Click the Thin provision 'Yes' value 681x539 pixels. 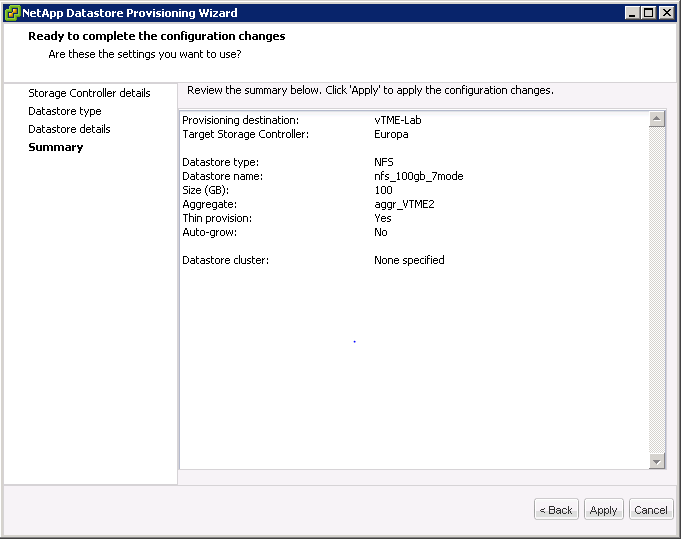[x=383, y=218]
